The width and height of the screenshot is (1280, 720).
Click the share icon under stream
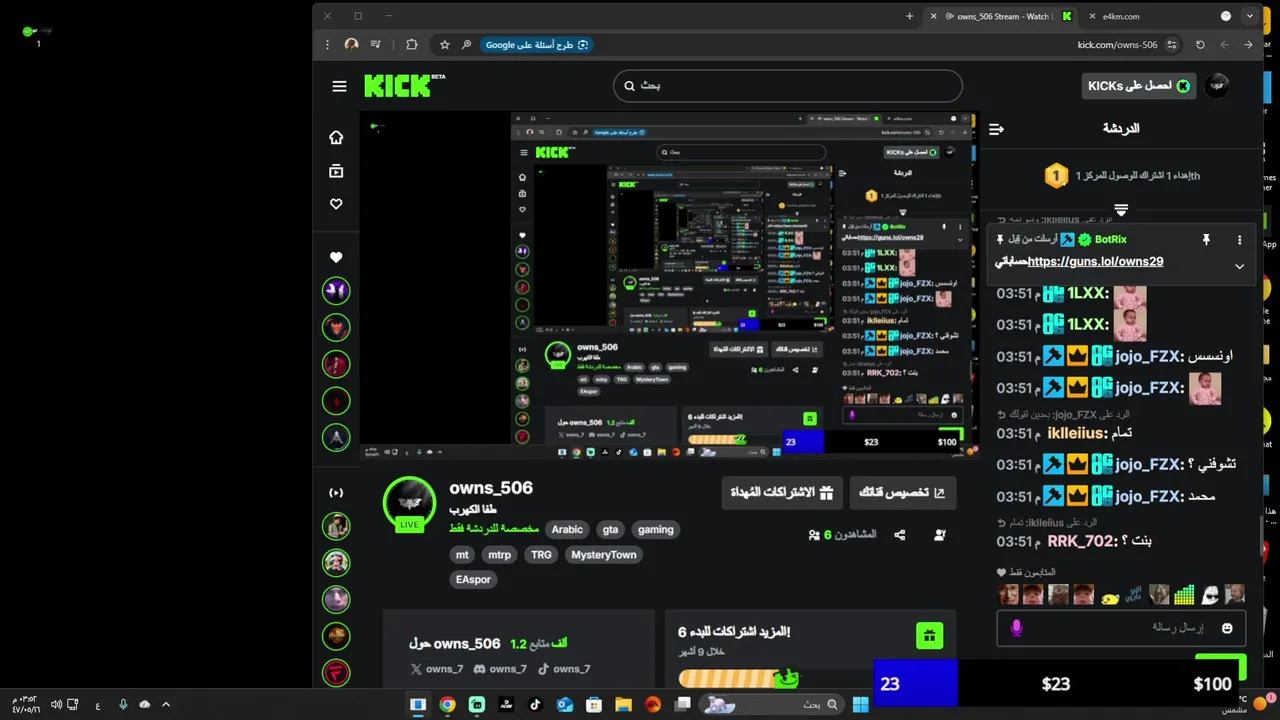[899, 535]
